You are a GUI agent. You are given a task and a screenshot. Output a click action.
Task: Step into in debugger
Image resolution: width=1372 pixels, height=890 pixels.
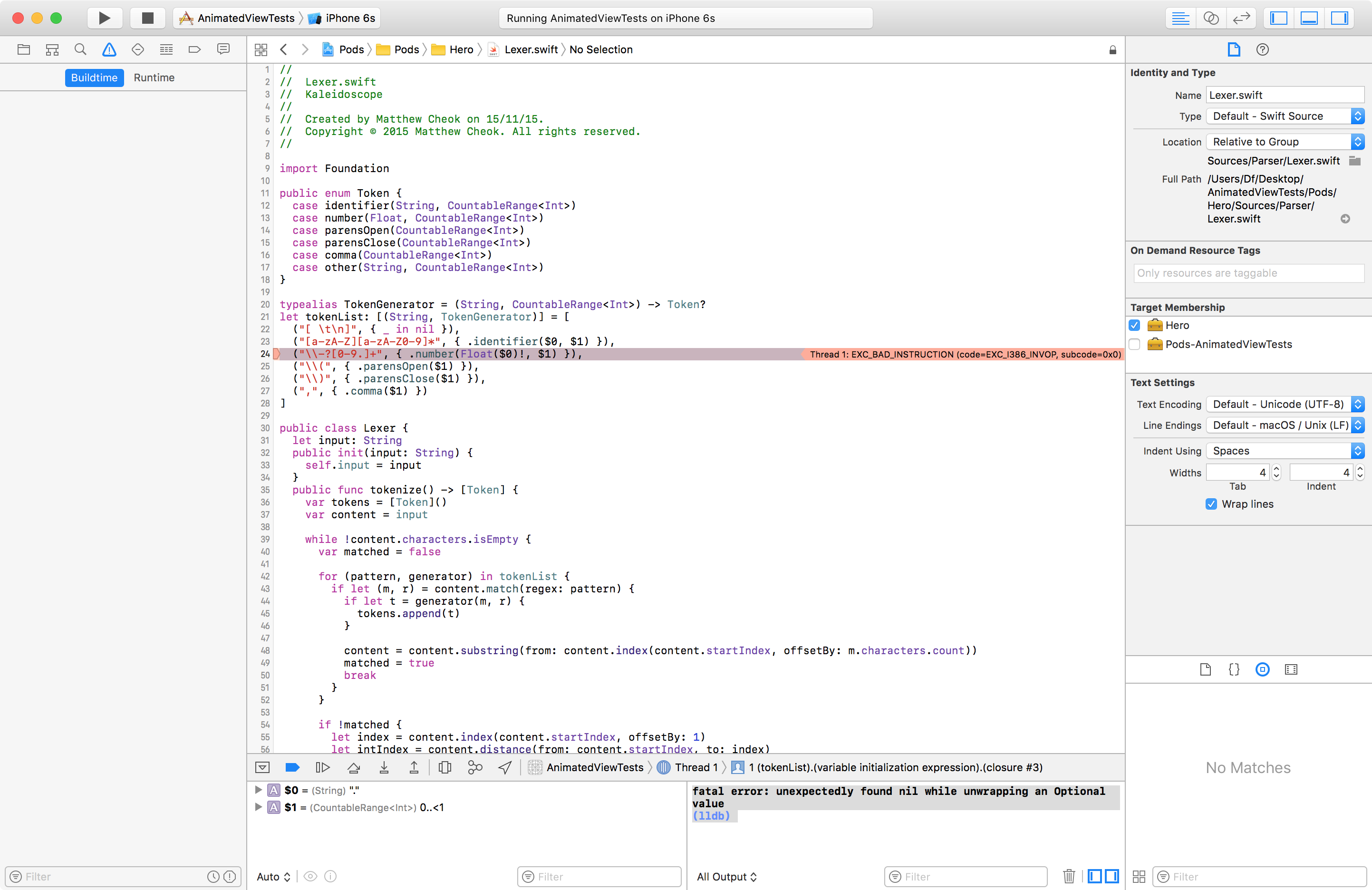click(384, 767)
